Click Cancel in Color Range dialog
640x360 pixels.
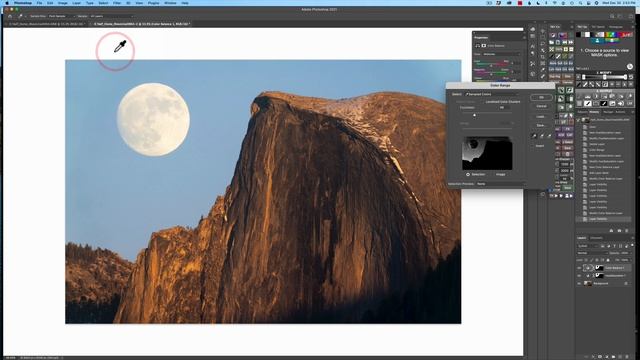(541, 106)
